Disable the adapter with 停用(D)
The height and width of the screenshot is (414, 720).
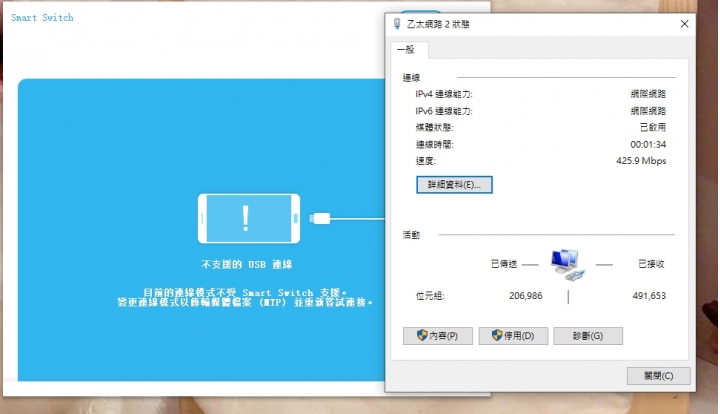point(513,336)
